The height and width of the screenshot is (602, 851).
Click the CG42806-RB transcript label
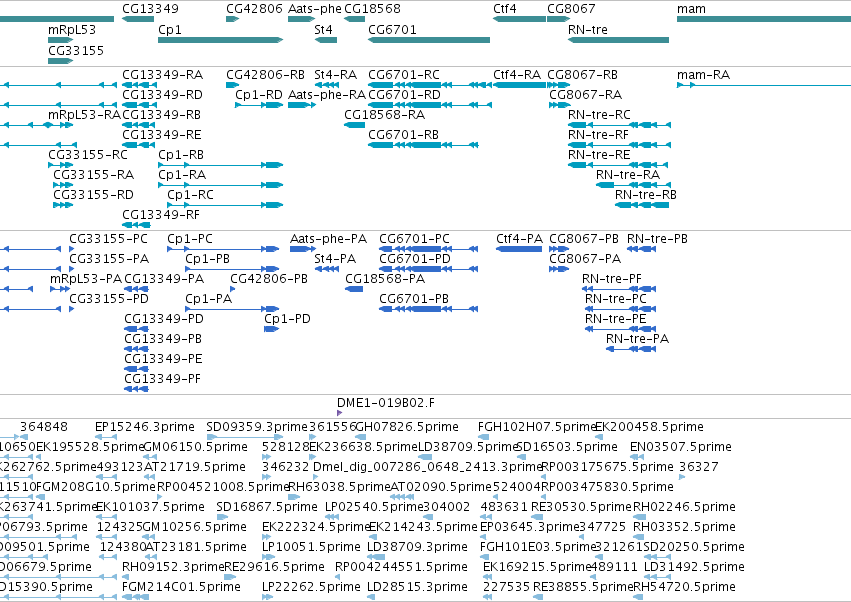(265, 74)
